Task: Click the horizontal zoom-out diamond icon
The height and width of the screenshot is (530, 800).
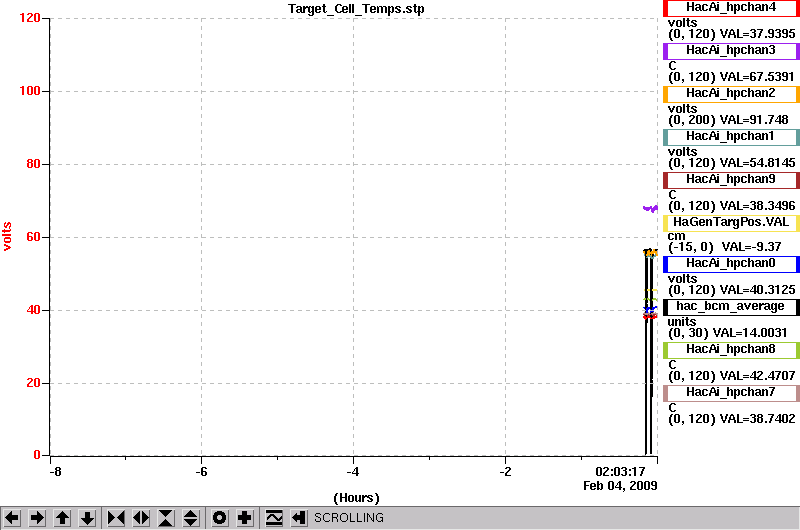Action: (141, 518)
